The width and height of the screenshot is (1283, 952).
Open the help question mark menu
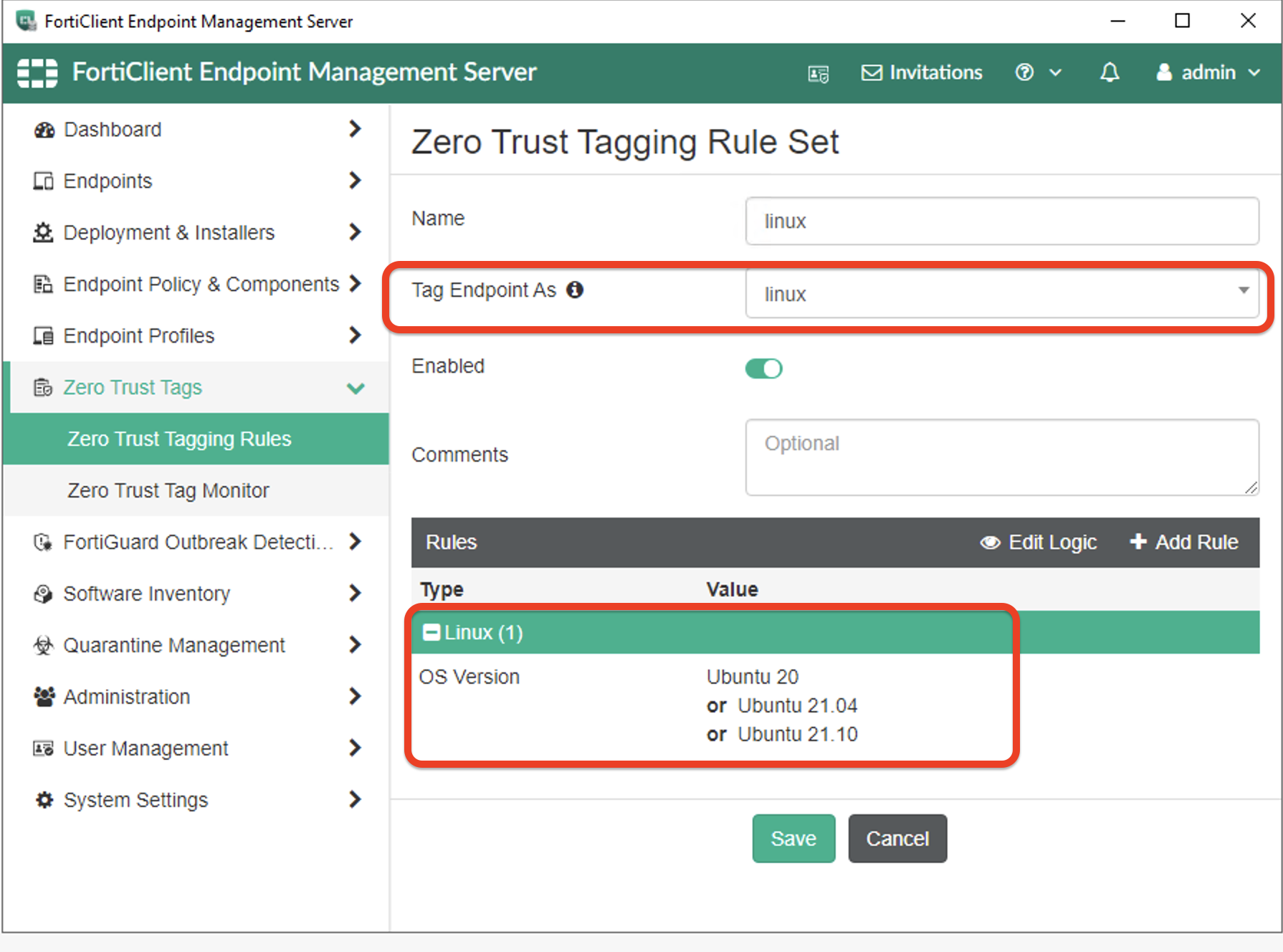(x=1038, y=72)
